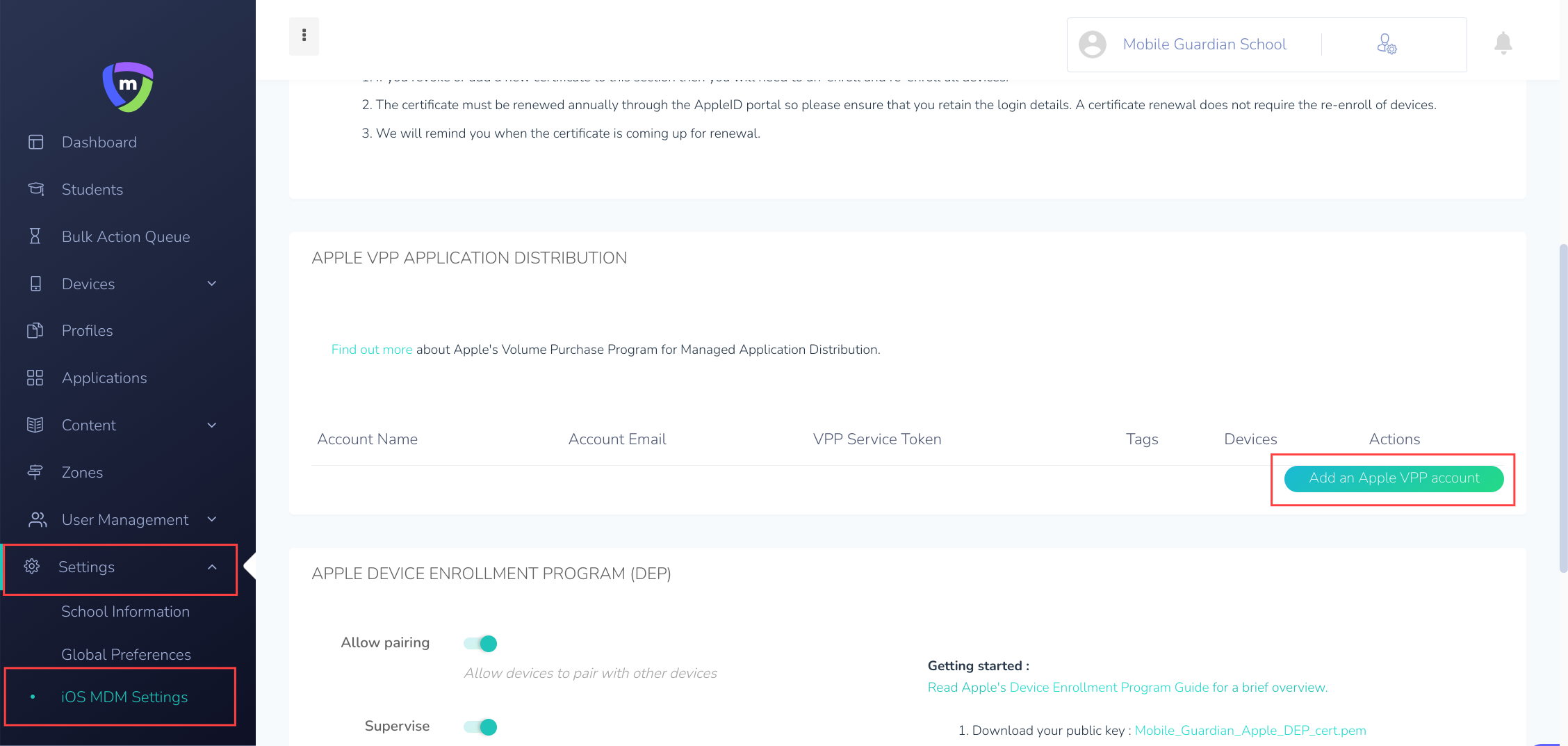This screenshot has height=746, width=1568.
Task: Go to the Students page
Action: coord(92,189)
